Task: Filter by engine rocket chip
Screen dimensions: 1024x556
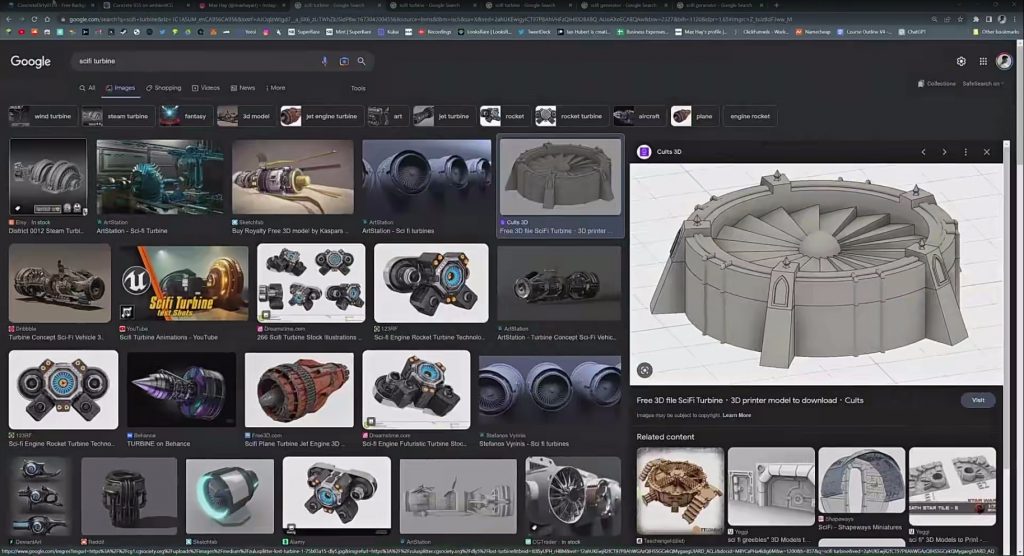Action: 750,116
